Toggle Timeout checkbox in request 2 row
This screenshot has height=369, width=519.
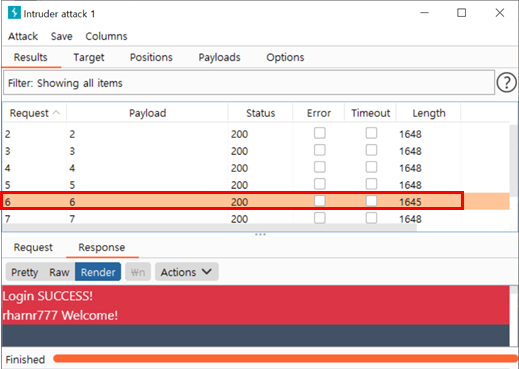click(371, 133)
